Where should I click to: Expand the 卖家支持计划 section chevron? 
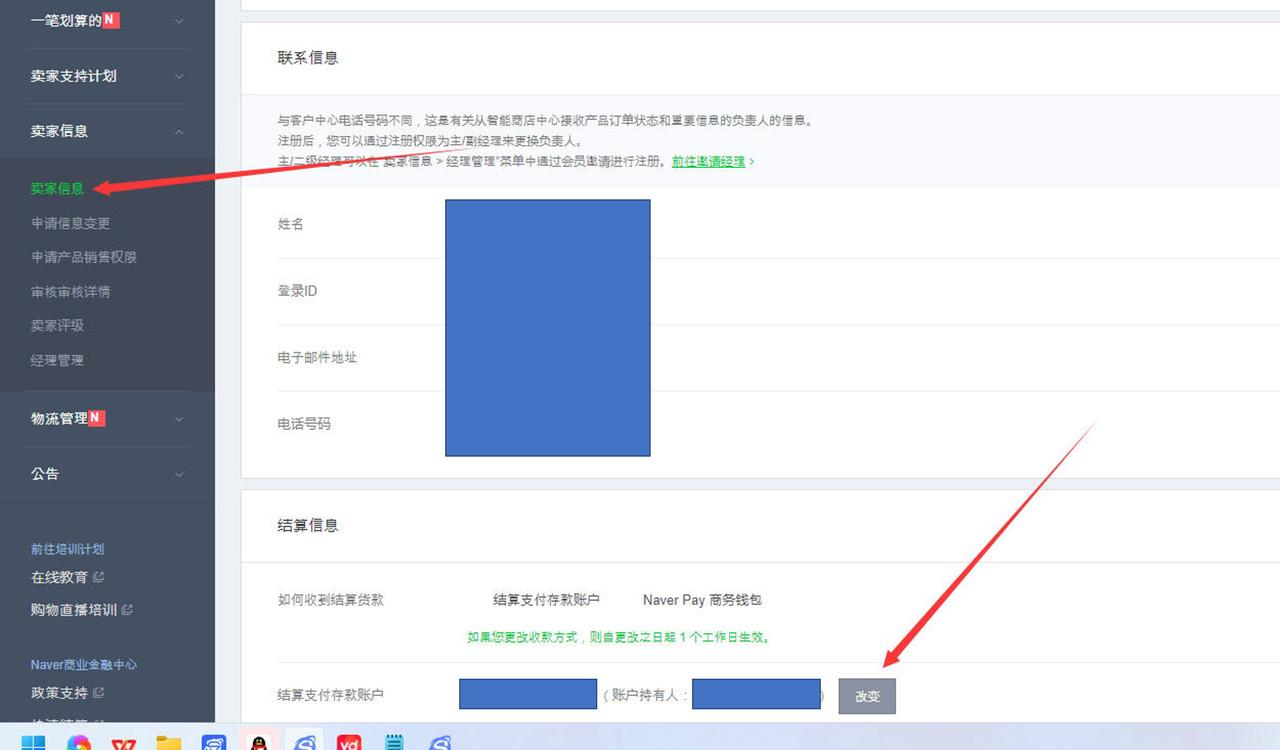179,76
